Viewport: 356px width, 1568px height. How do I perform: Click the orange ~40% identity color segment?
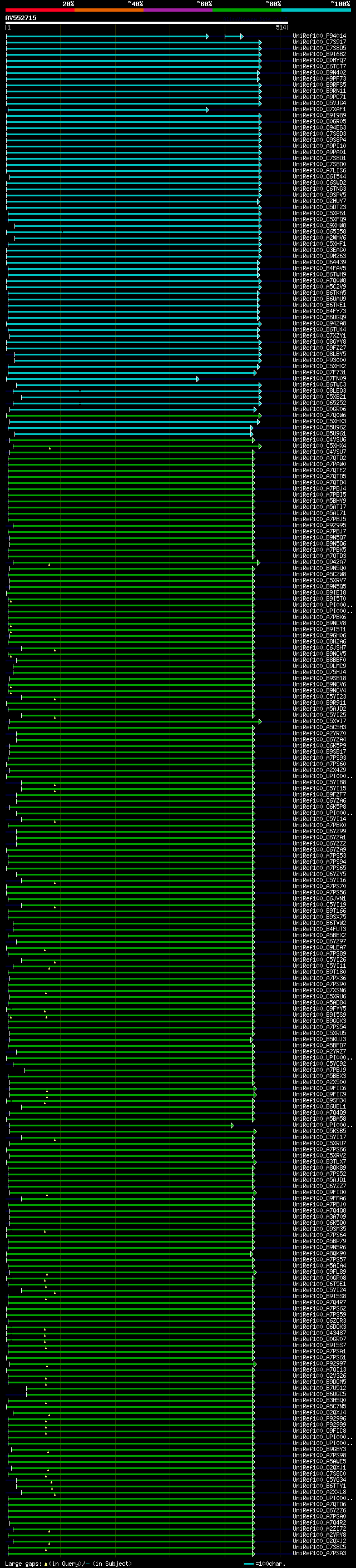[x=109, y=10]
